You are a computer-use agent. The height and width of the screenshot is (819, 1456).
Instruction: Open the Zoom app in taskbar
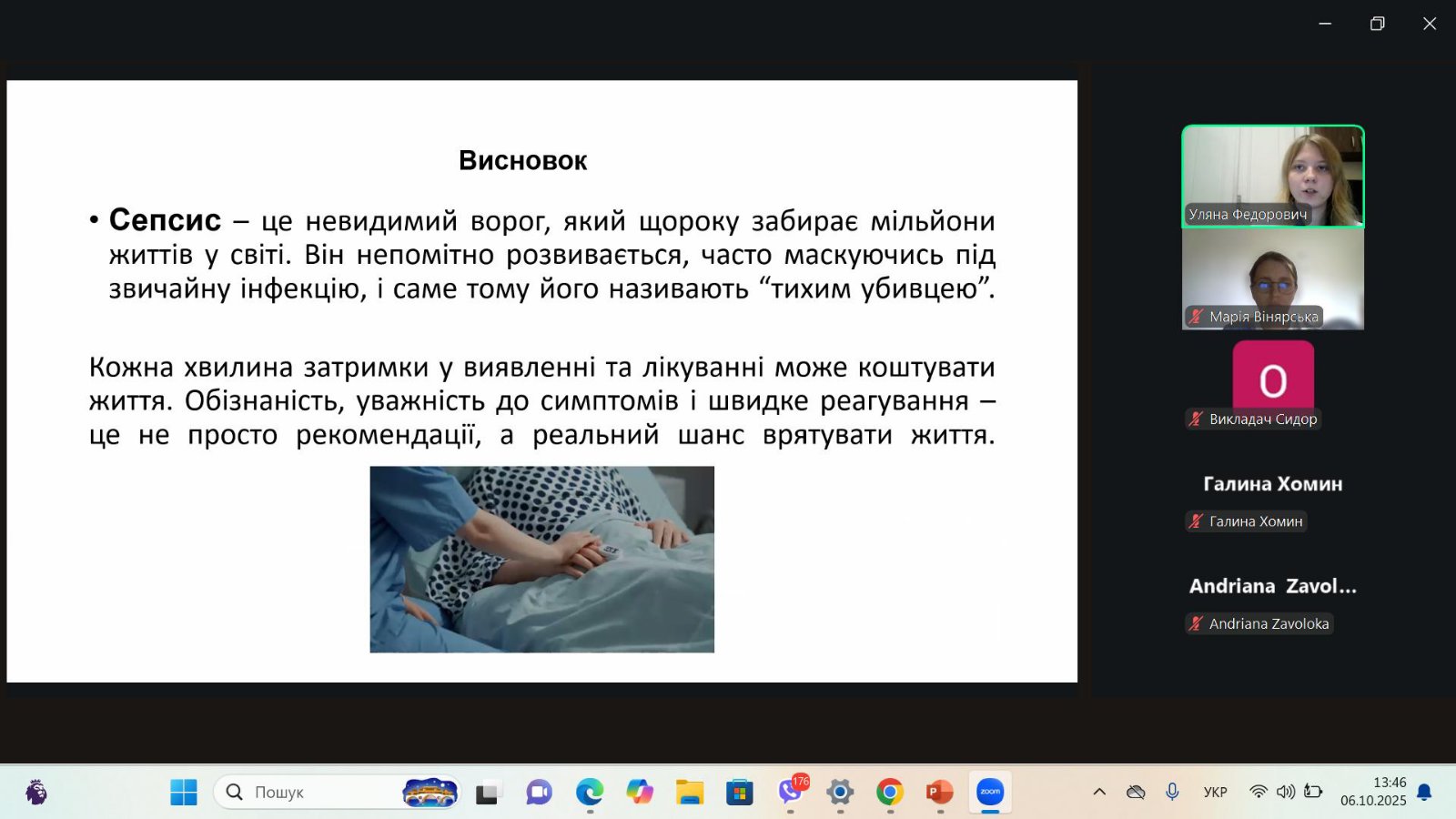click(x=990, y=792)
